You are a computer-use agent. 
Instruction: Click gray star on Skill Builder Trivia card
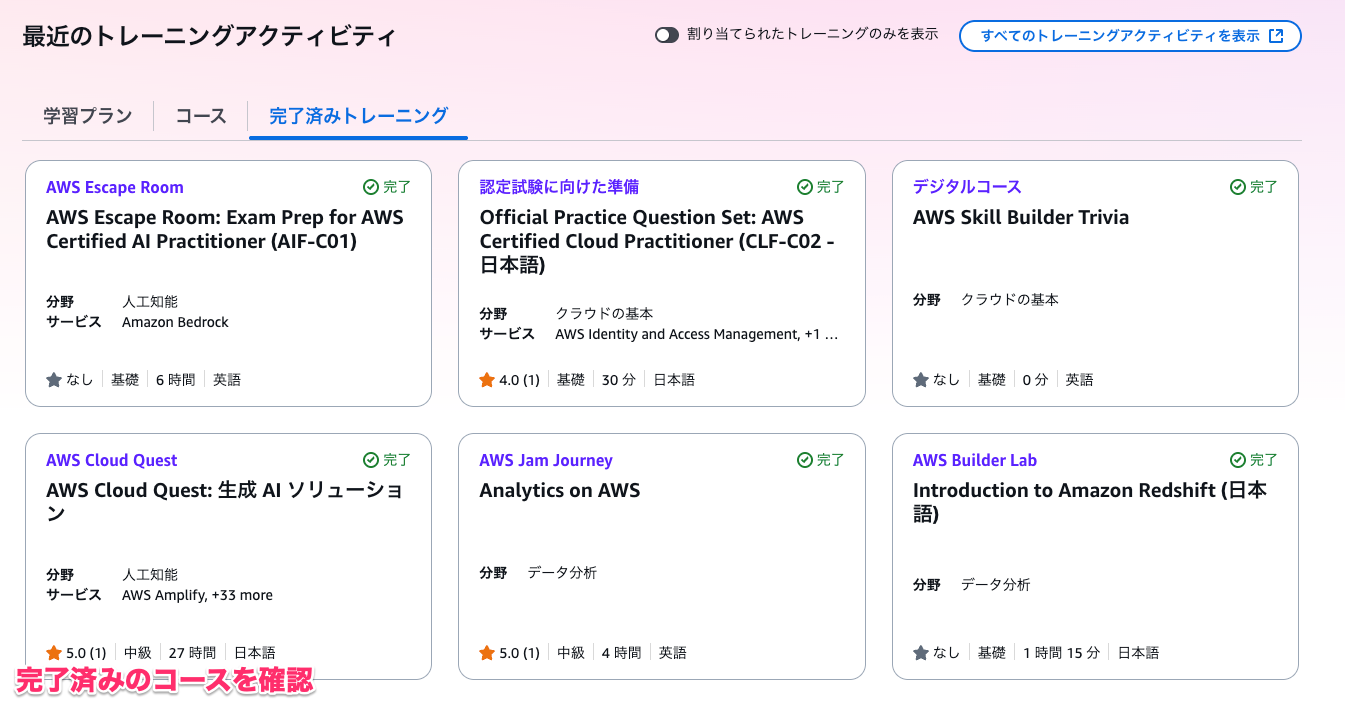tap(921, 379)
